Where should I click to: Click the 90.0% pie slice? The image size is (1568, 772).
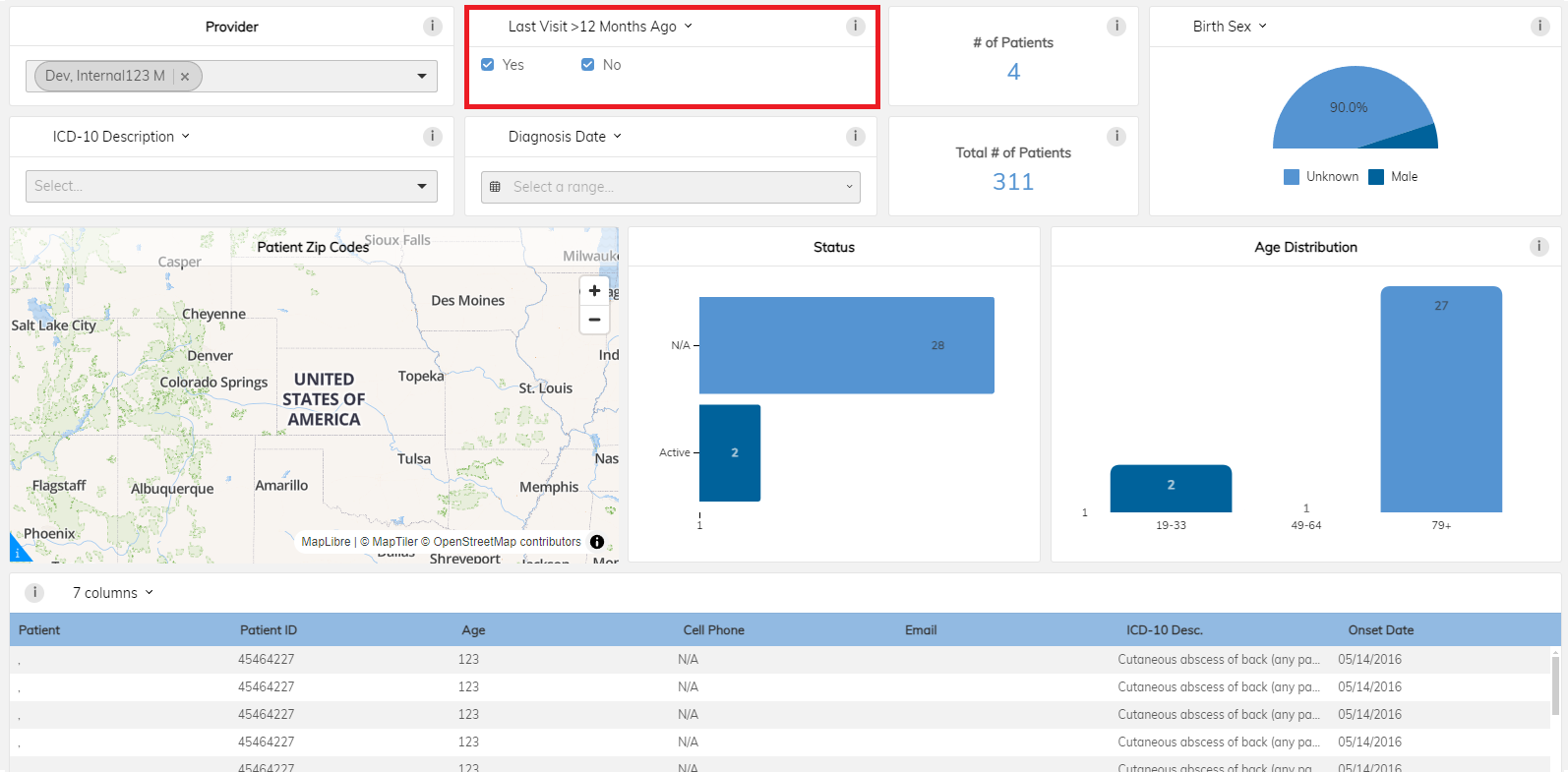coord(1349,107)
